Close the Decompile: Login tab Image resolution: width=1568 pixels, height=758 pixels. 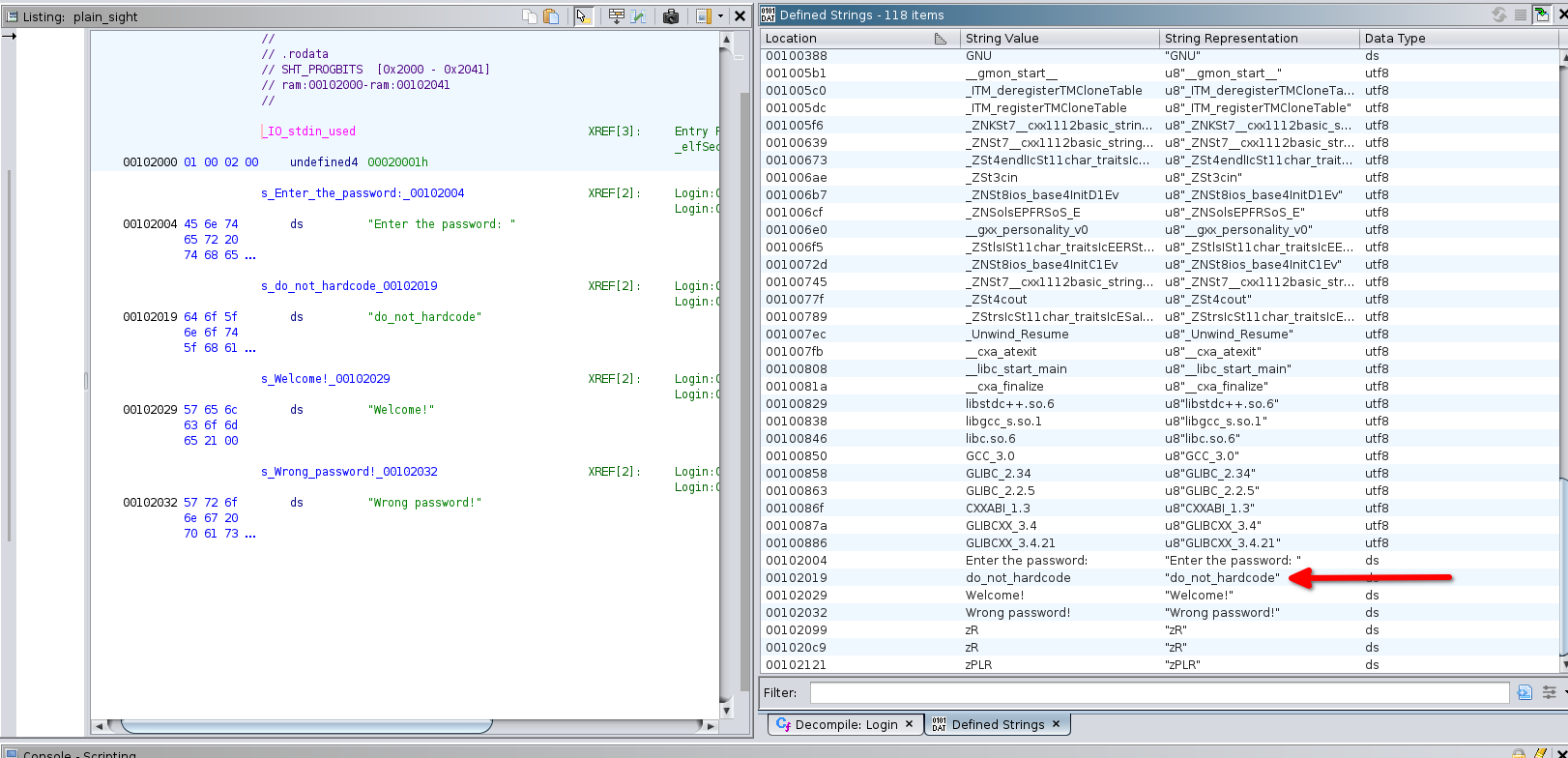coord(909,723)
